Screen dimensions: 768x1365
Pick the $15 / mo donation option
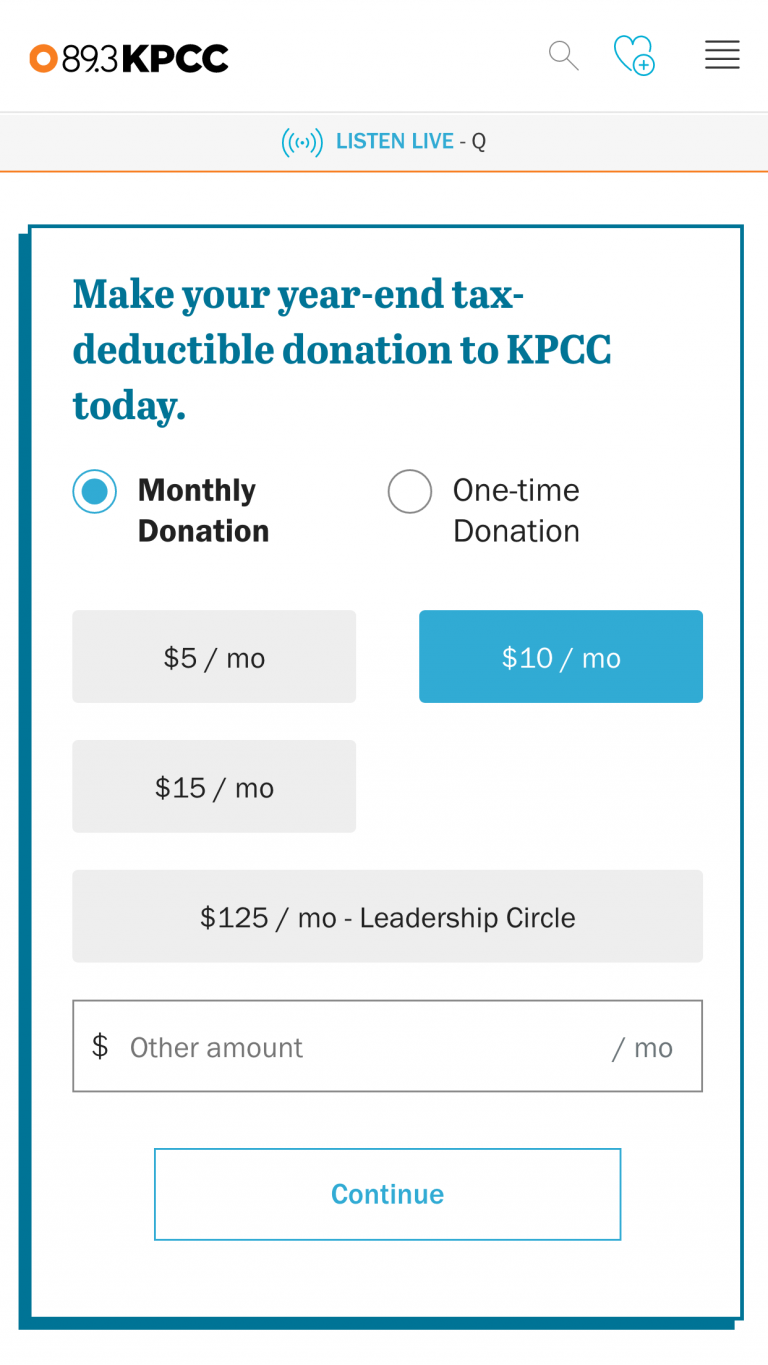pyautogui.click(x=214, y=787)
